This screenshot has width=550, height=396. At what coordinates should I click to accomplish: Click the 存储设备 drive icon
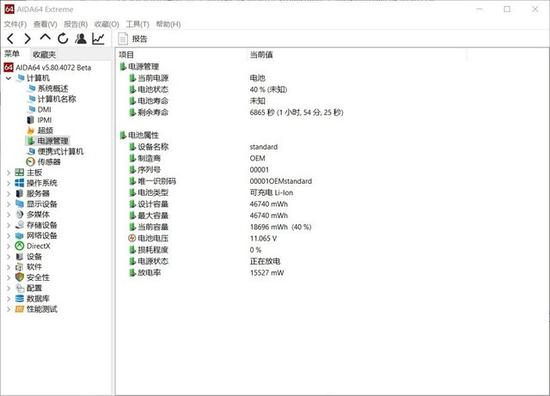pyautogui.click(x=20, y=225)
